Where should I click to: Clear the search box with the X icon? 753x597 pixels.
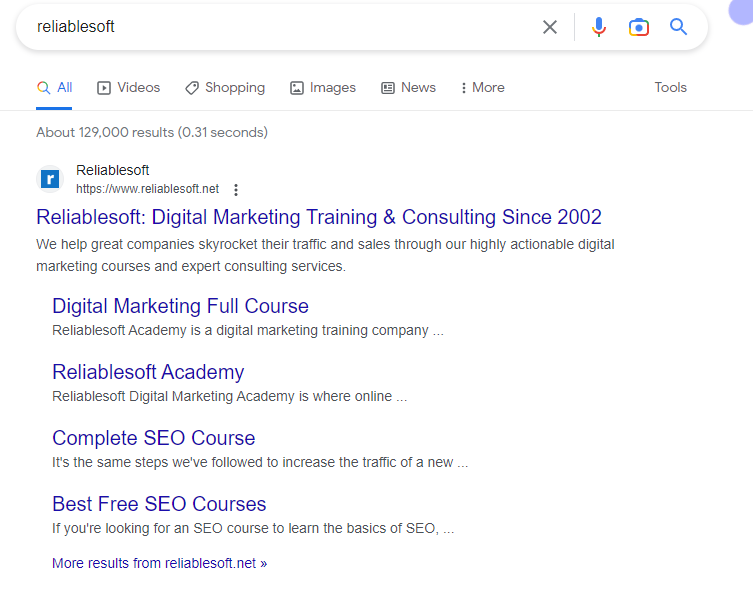[x=550, y=27]
